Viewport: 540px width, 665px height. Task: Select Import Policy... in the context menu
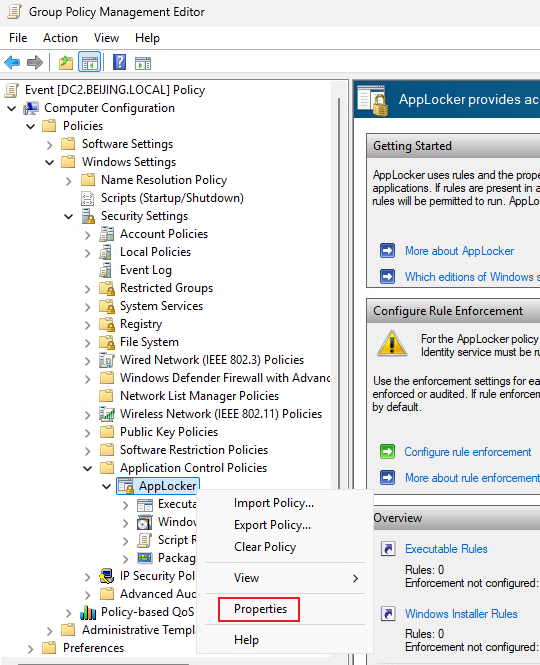(274, 503)
